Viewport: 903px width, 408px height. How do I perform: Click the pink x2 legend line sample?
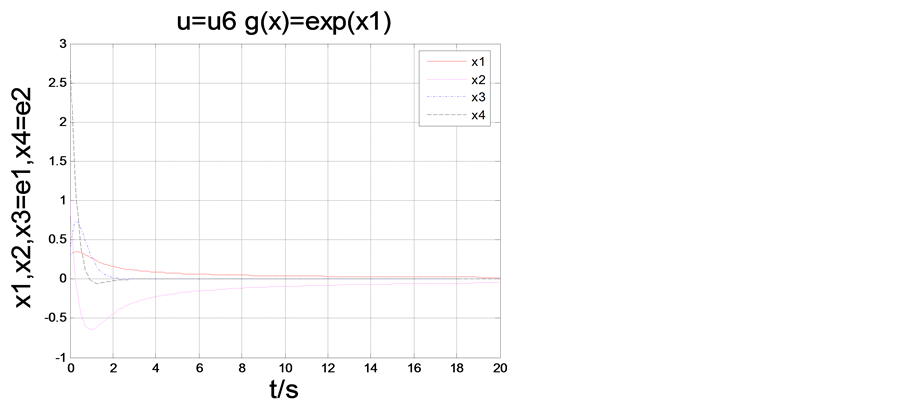coord(445,79)
